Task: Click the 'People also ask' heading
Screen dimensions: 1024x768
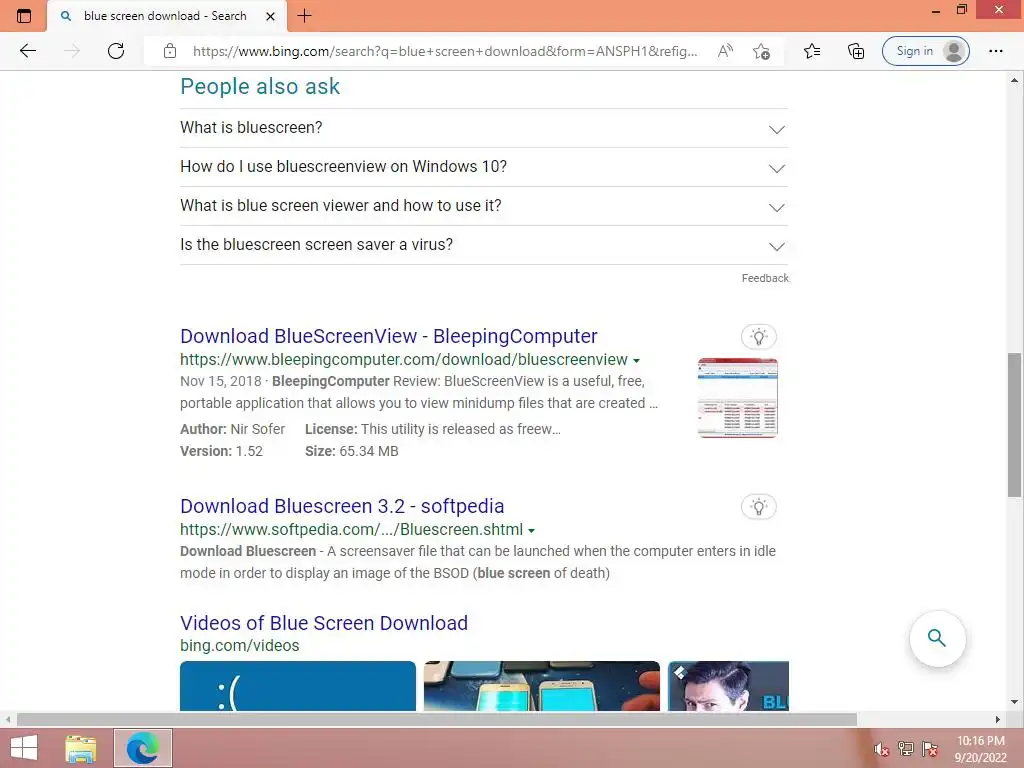Action: coord(260,86)
